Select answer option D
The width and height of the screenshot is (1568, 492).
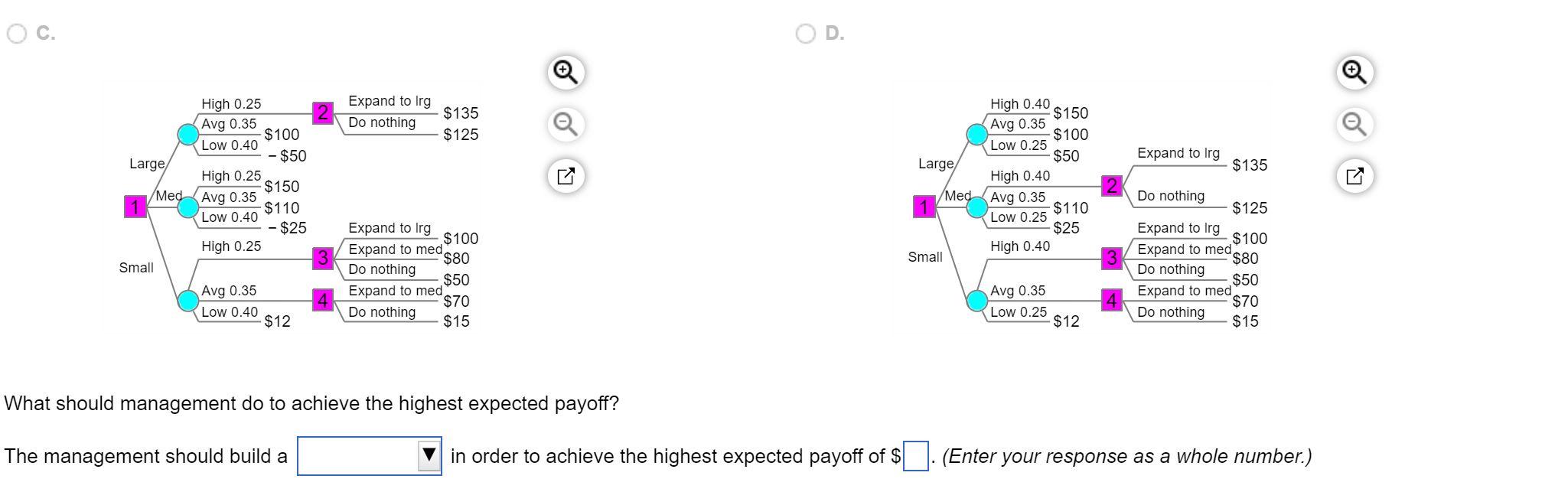[x=805, y=33]
